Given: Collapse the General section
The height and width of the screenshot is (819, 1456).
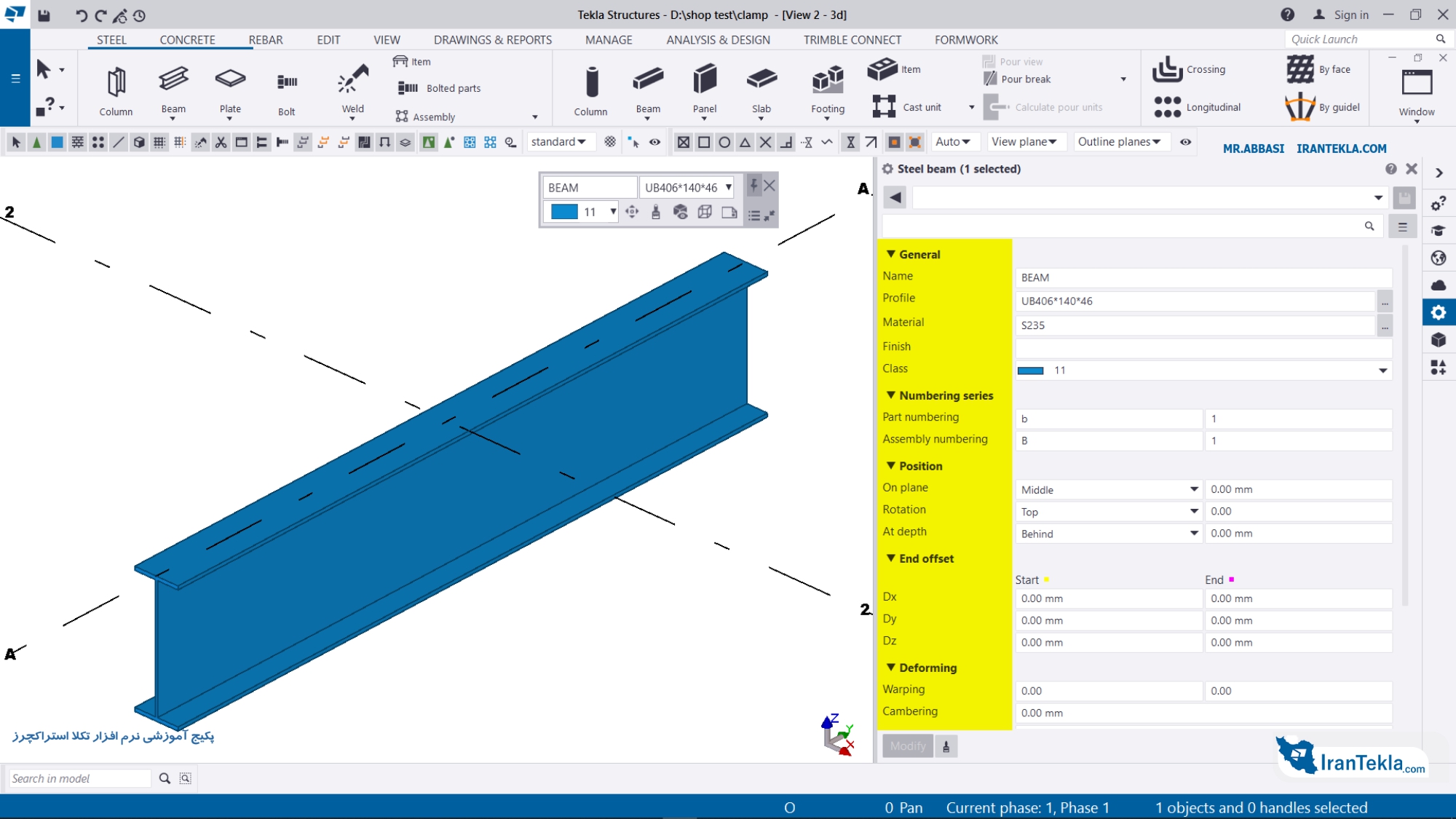Looking at the screenshot, I should tap(891, 254).
